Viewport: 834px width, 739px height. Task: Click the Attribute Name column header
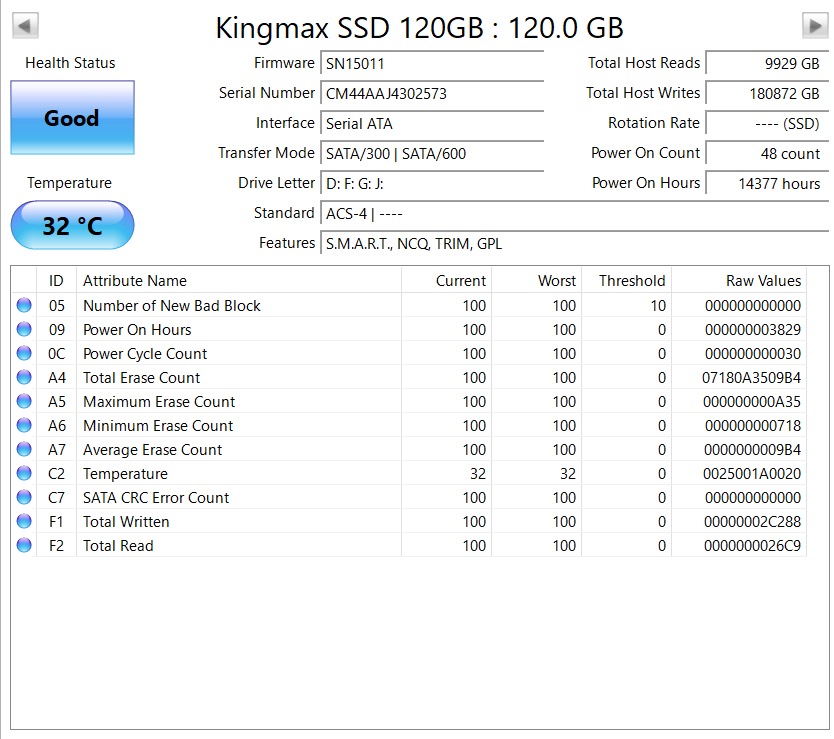click(239, 280)
